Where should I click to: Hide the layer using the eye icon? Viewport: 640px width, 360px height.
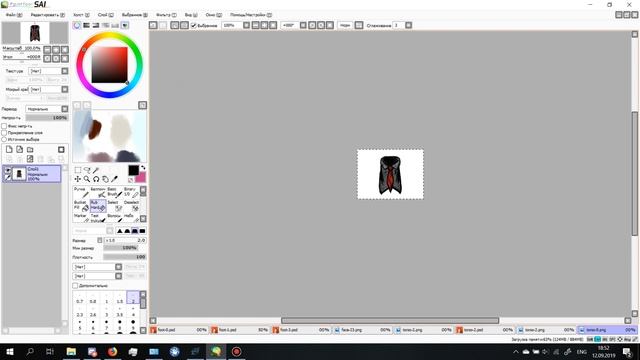point(8,170)
